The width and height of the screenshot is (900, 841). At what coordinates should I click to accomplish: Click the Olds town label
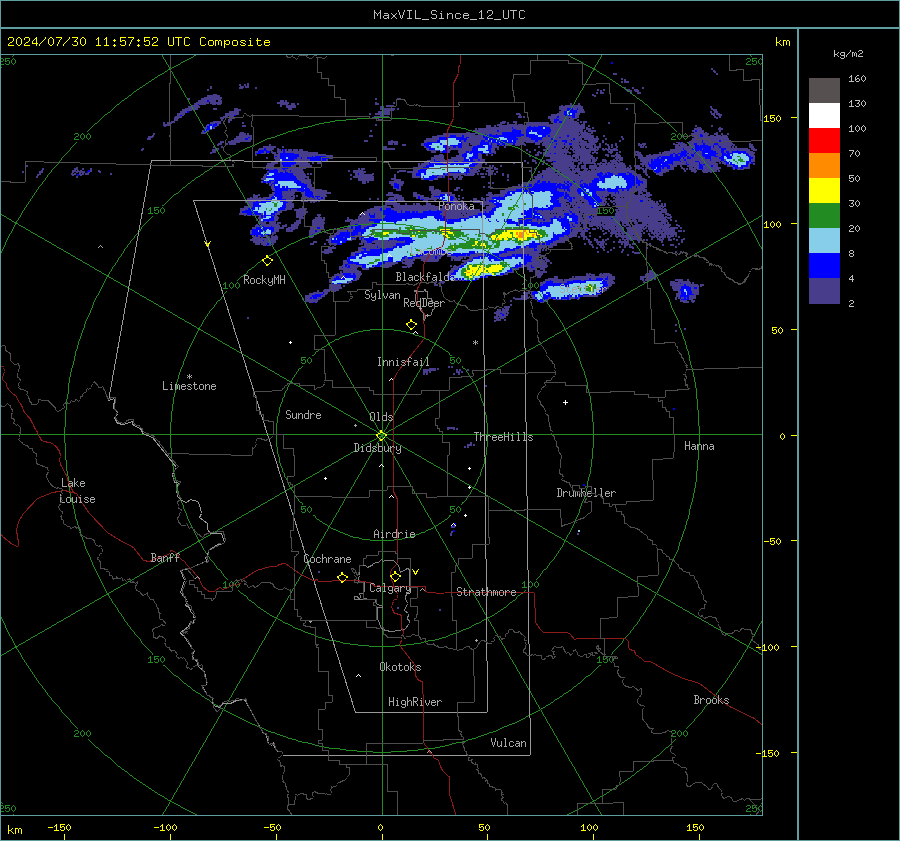point(381,417)
